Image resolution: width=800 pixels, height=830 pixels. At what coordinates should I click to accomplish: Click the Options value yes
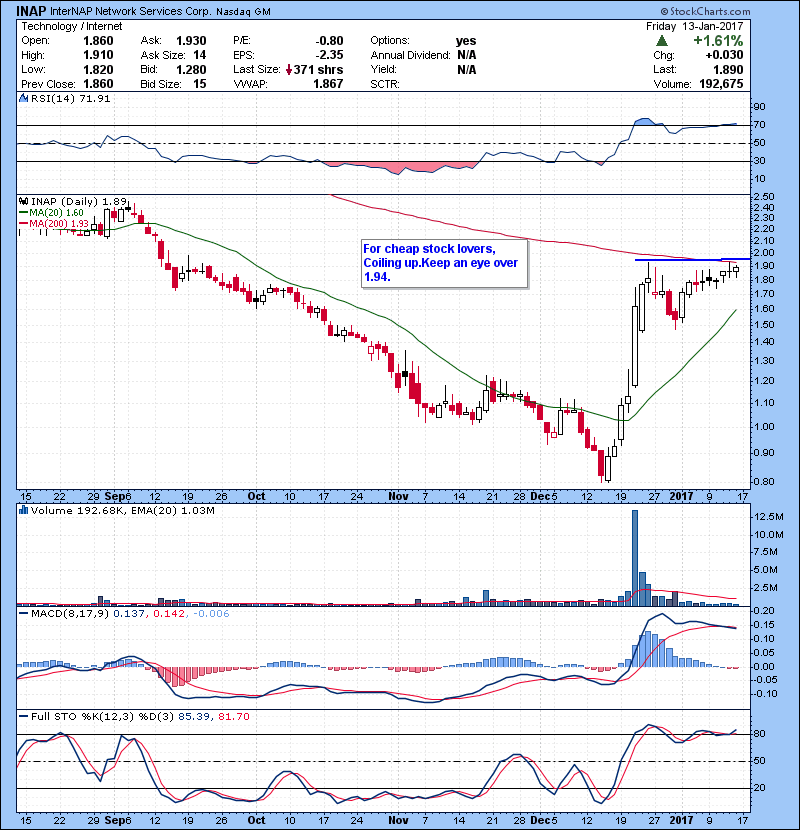(x=466, y=41)
